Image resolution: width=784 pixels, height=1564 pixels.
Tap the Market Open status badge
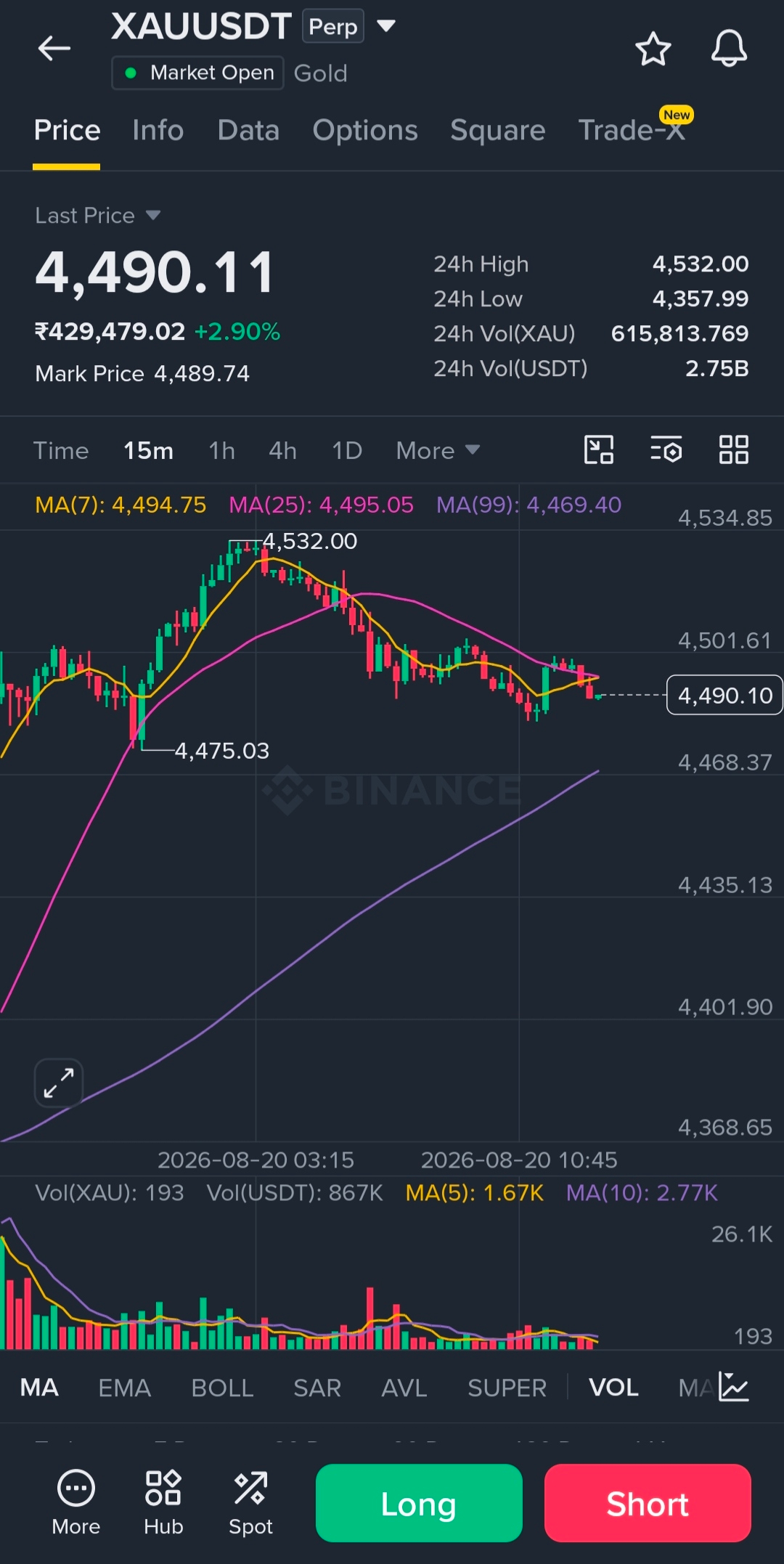pos(197,73)
